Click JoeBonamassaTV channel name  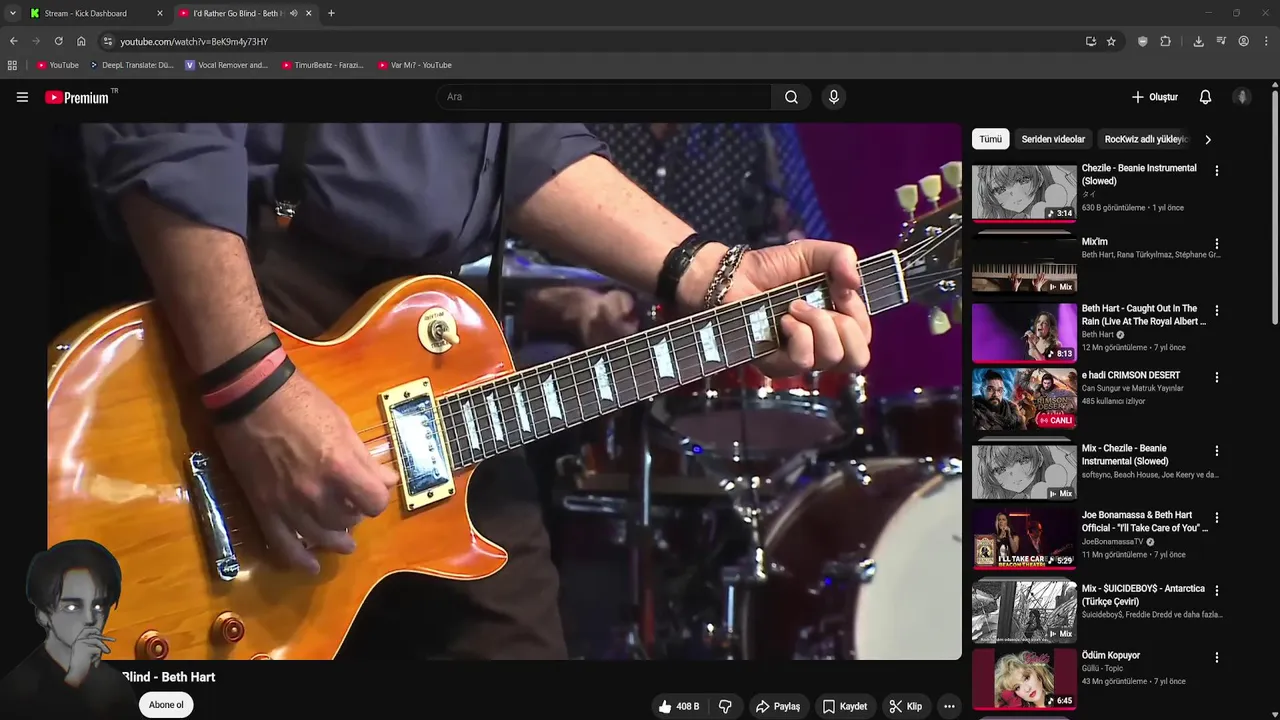1112,541
